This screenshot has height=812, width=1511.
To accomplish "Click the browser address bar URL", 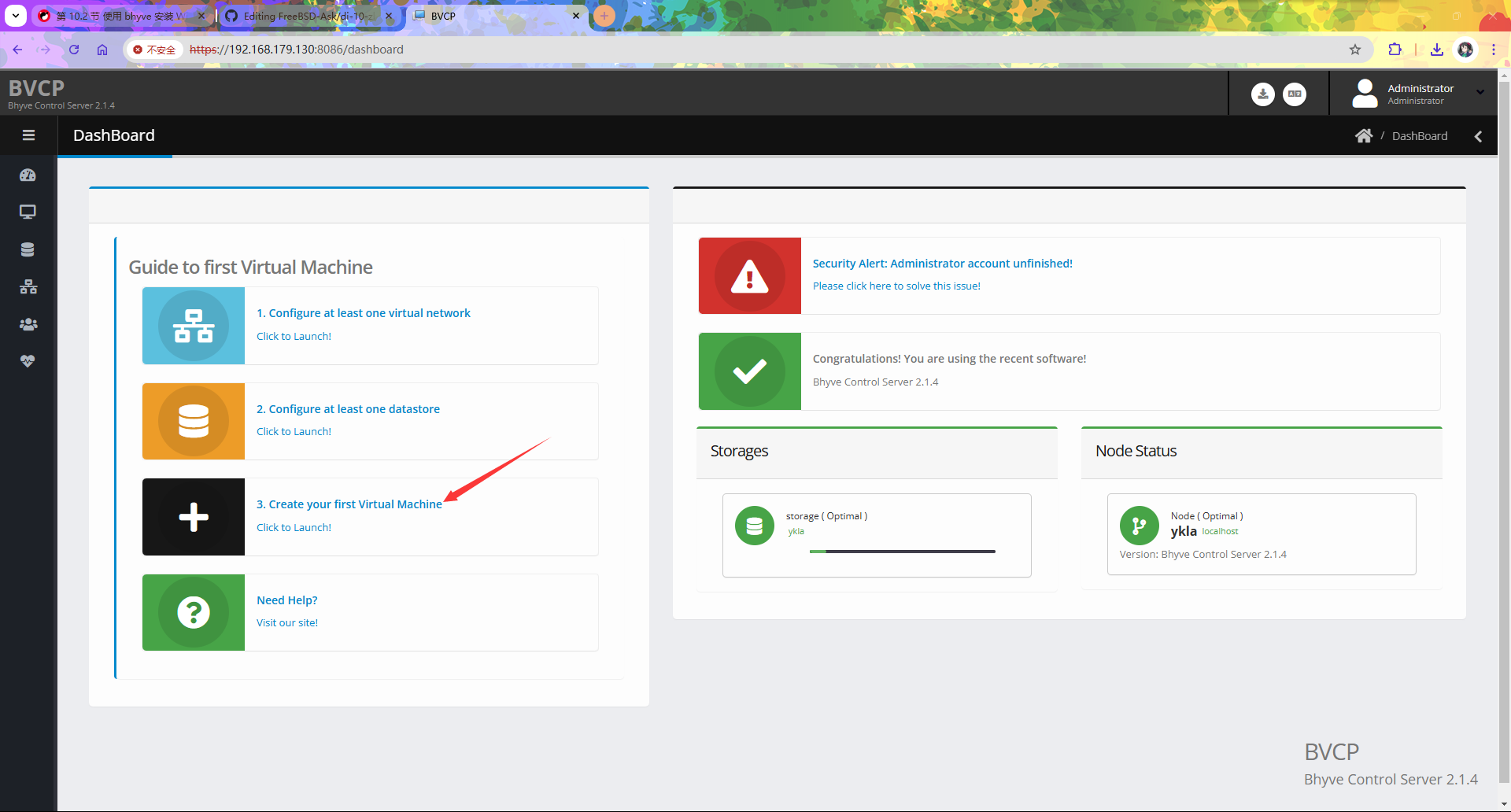I will pyautogui.click(x=297, y=49).
